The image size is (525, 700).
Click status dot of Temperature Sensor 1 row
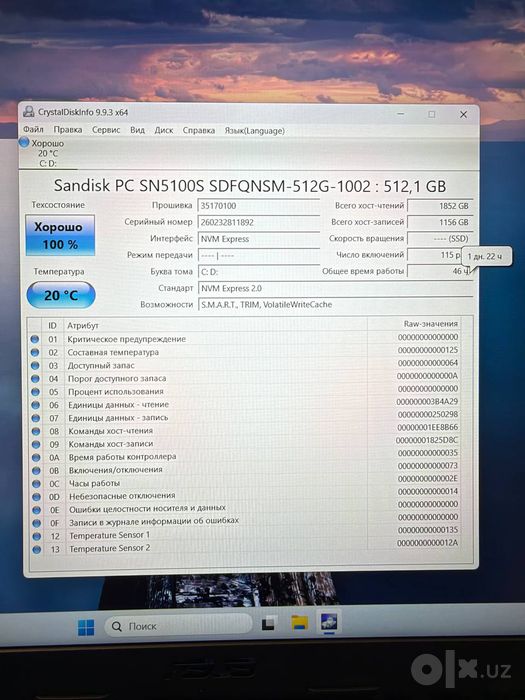click(x=37, y=536)
